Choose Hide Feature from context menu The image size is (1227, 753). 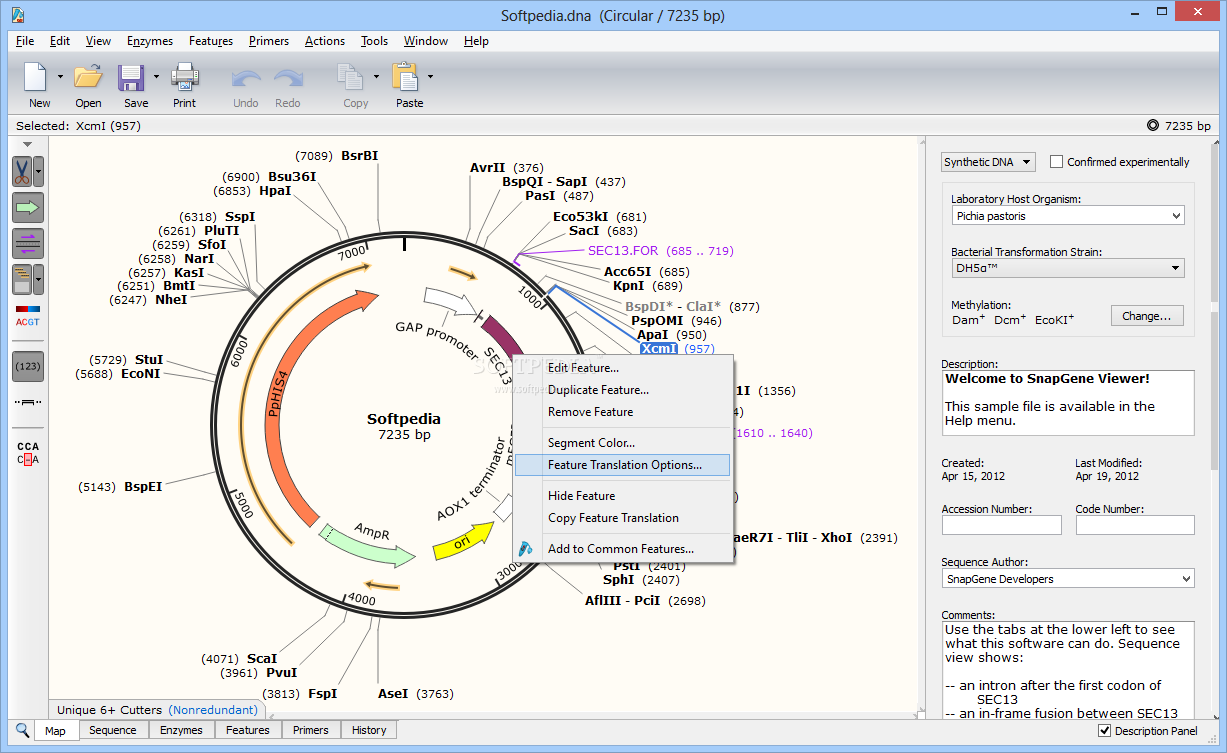point(623,496)
